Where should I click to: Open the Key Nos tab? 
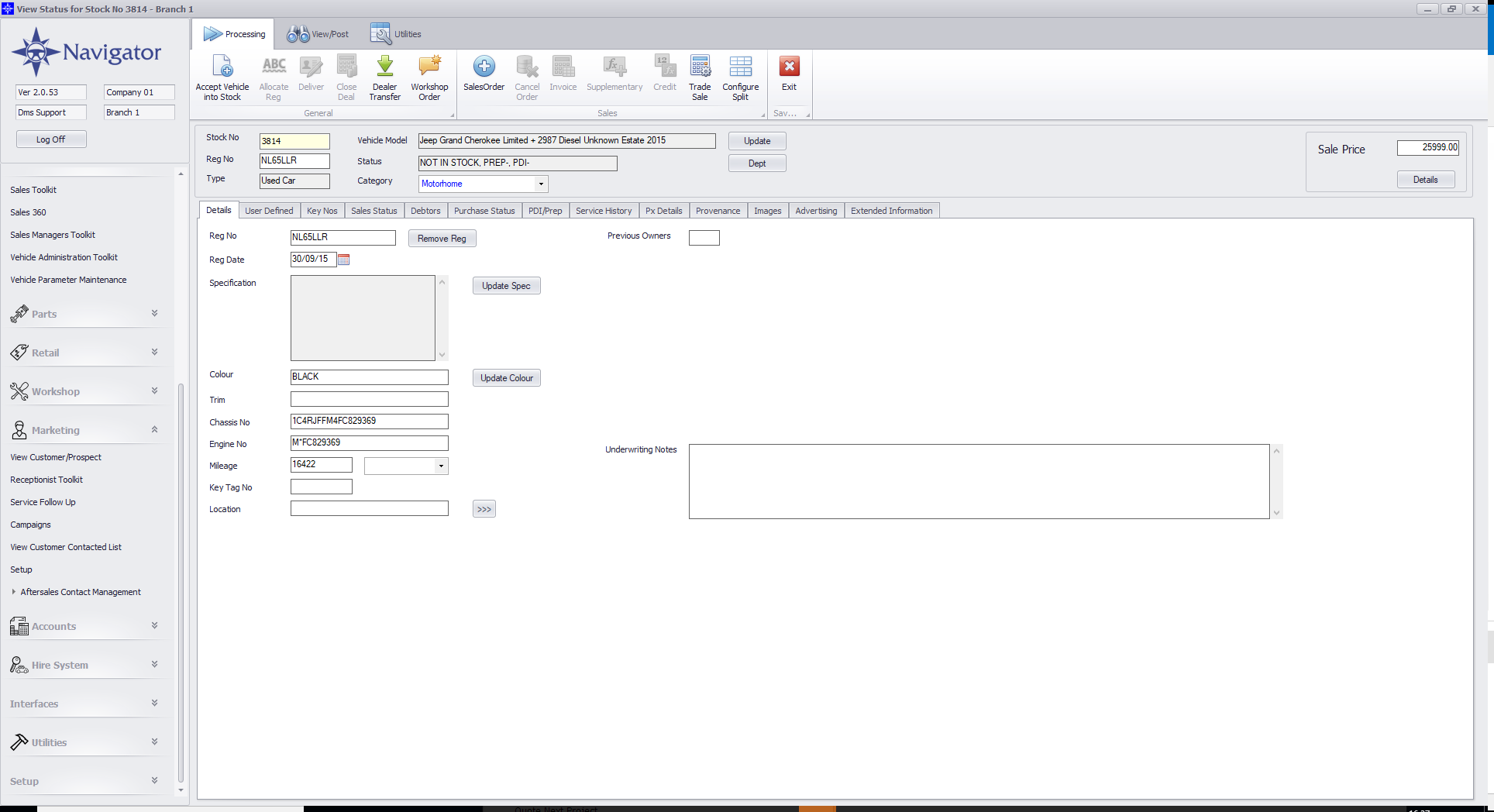point(322,211)
